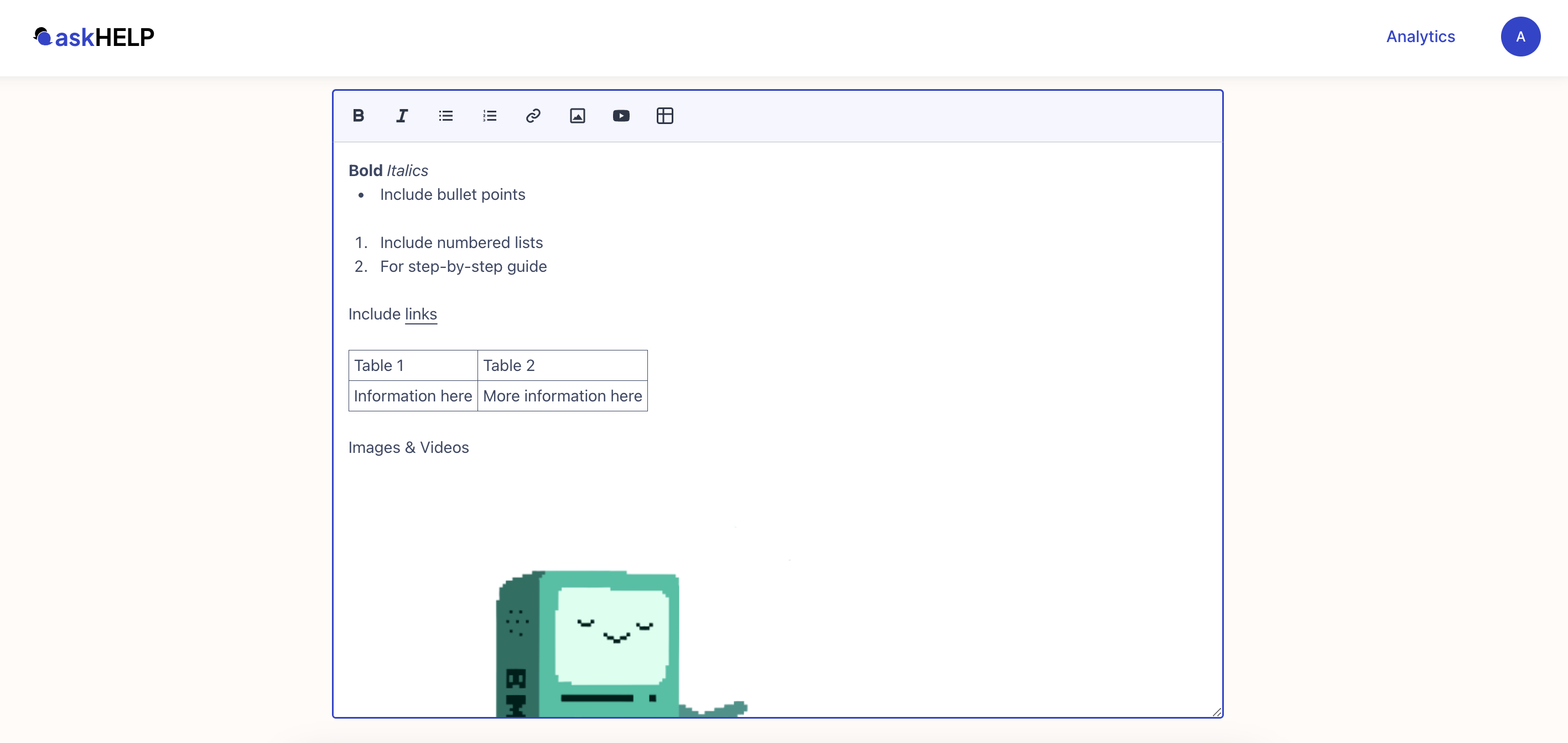Click the embed video icon

[x=621, y=116]
